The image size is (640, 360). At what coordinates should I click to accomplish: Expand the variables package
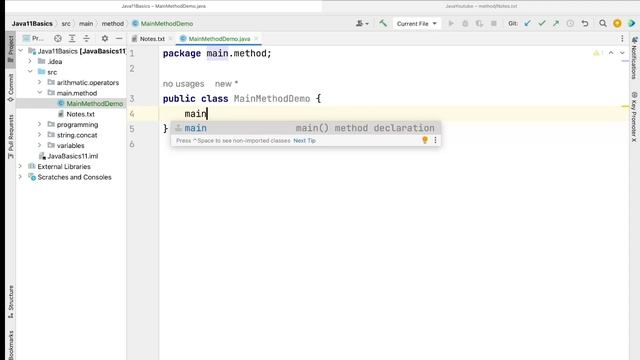pos(40,145)
